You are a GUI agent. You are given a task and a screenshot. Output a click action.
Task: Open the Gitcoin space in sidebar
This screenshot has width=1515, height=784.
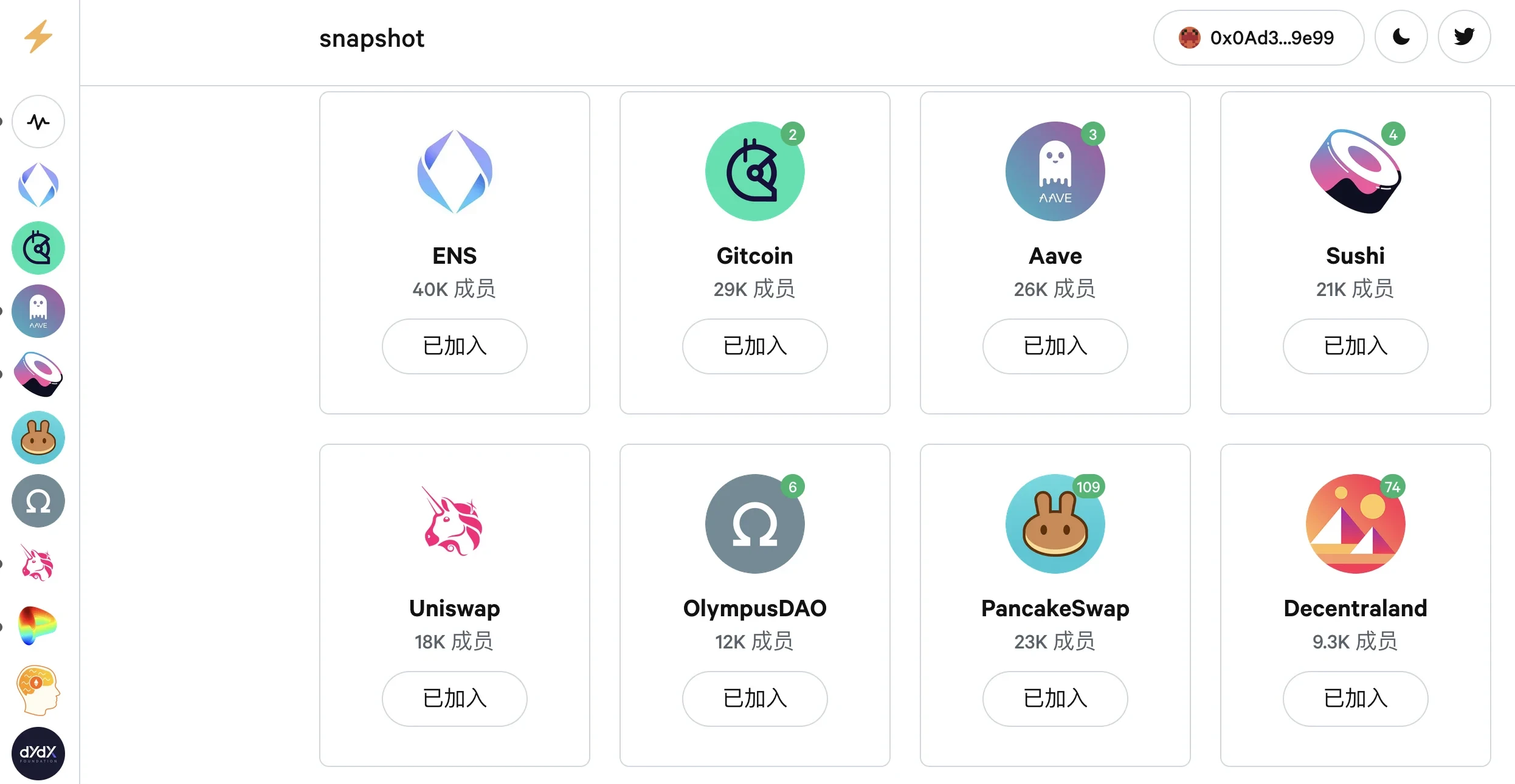tap(38, 248)
